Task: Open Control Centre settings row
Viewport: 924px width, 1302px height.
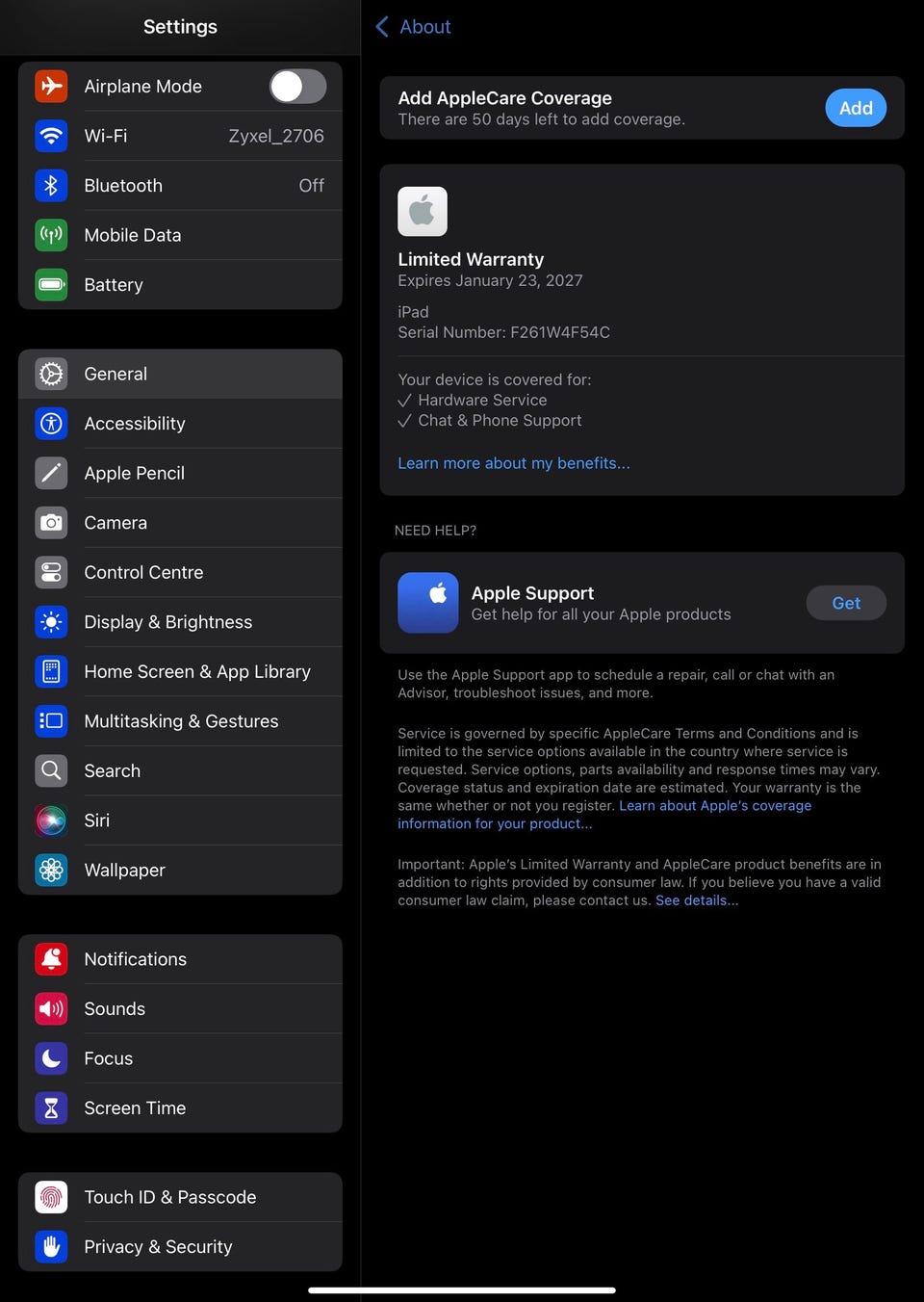Action: [x=180, y=572]
